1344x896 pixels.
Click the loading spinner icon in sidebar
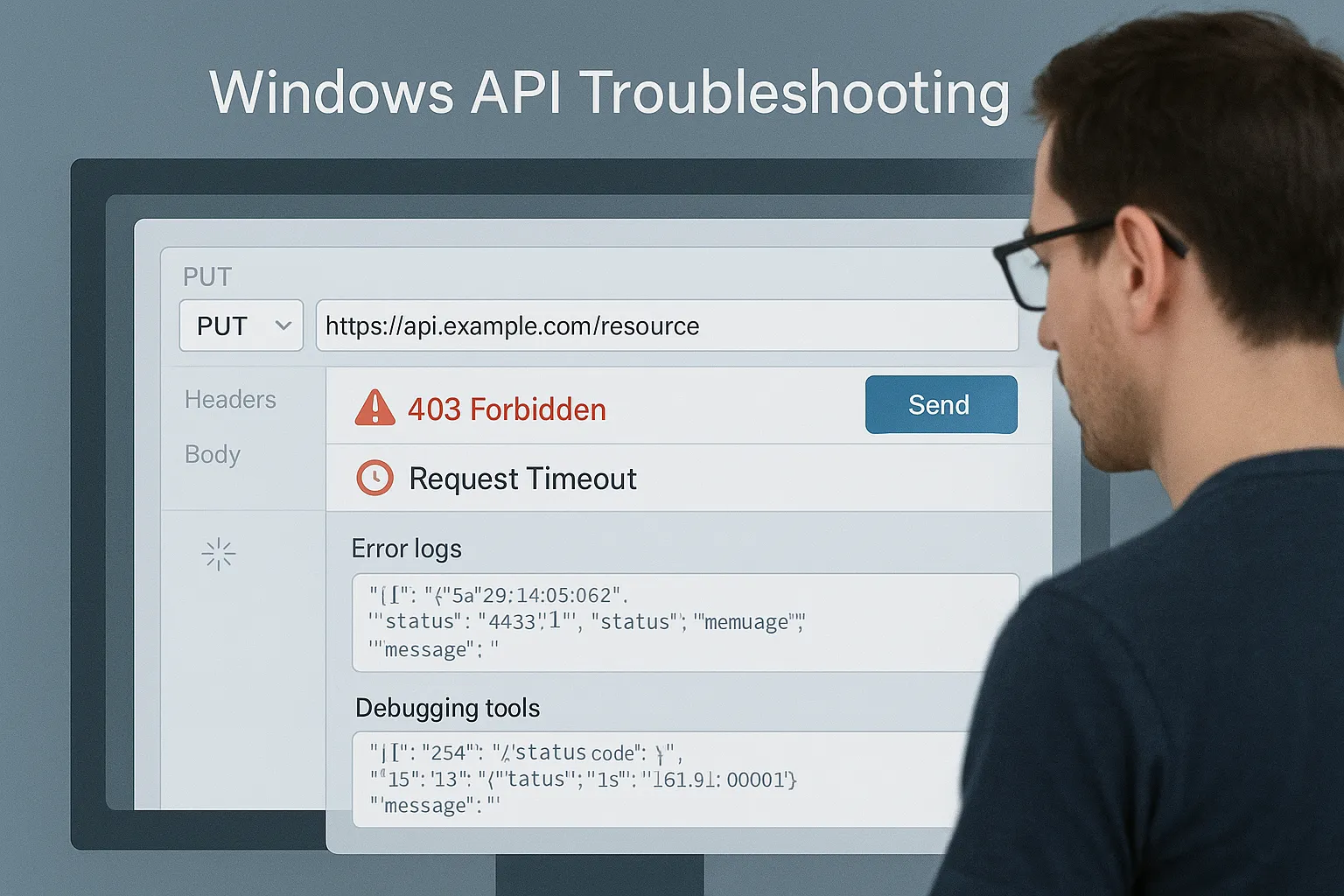(219, 555)
